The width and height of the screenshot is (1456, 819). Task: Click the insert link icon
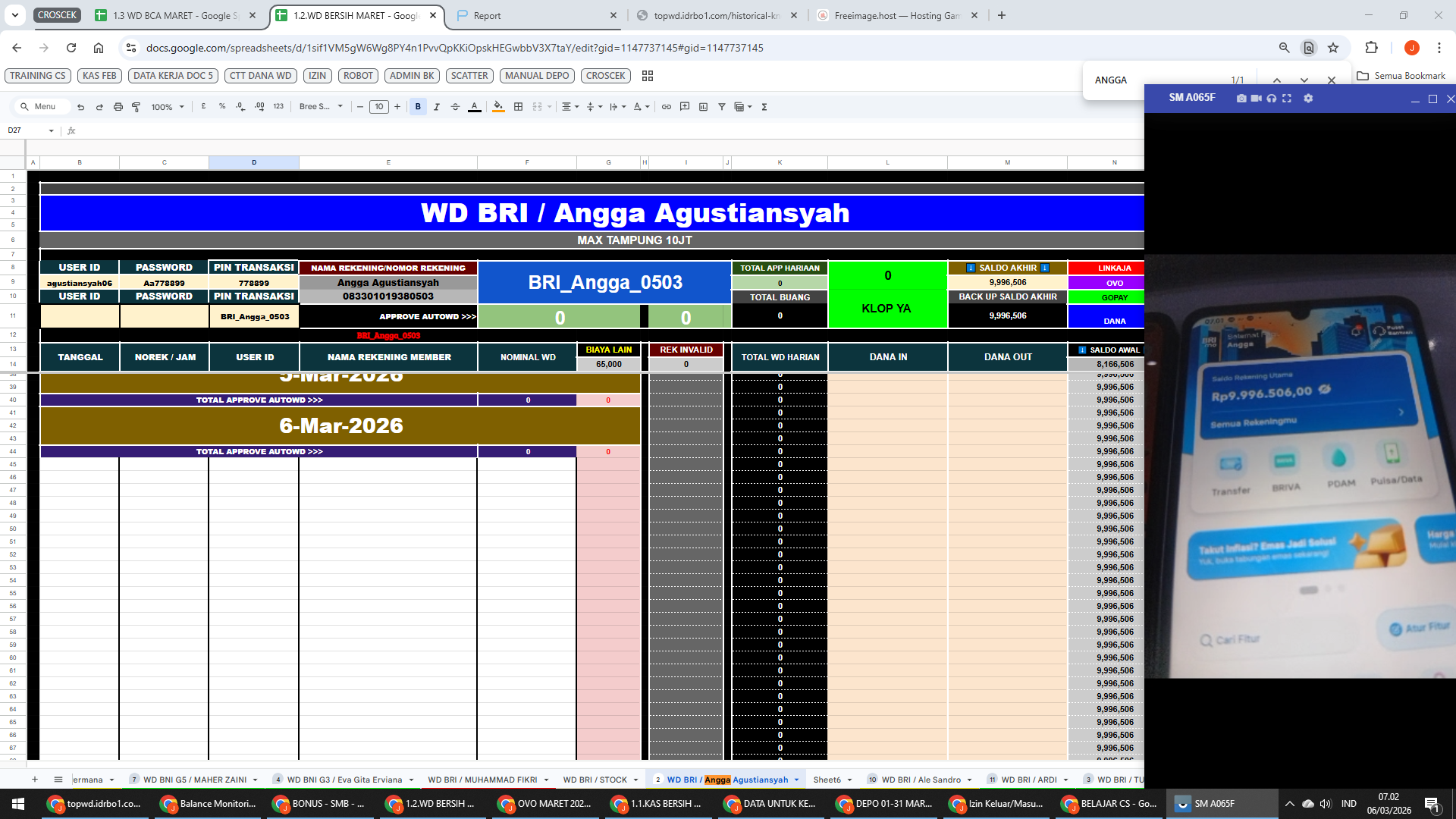tap(666, 107)
